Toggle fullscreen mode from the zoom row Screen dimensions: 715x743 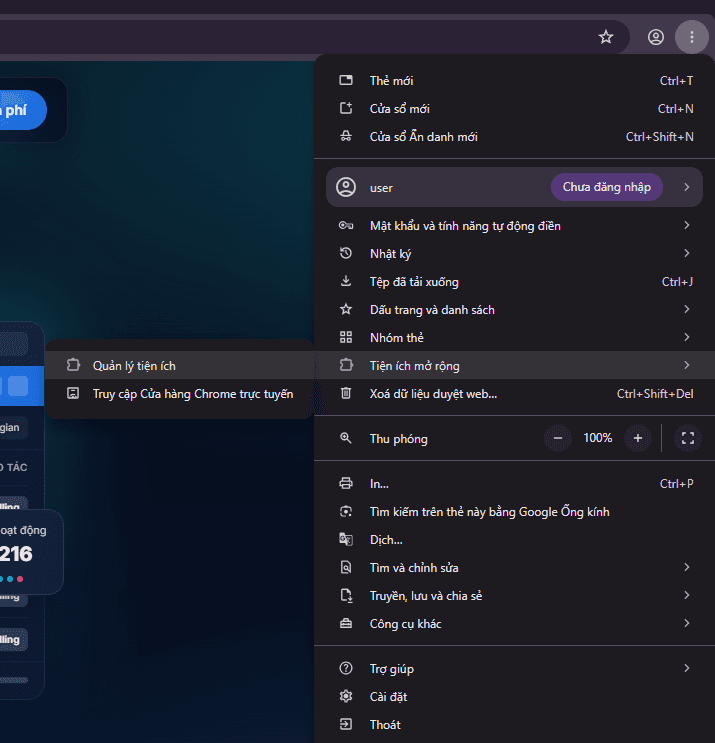coord(688,438)
